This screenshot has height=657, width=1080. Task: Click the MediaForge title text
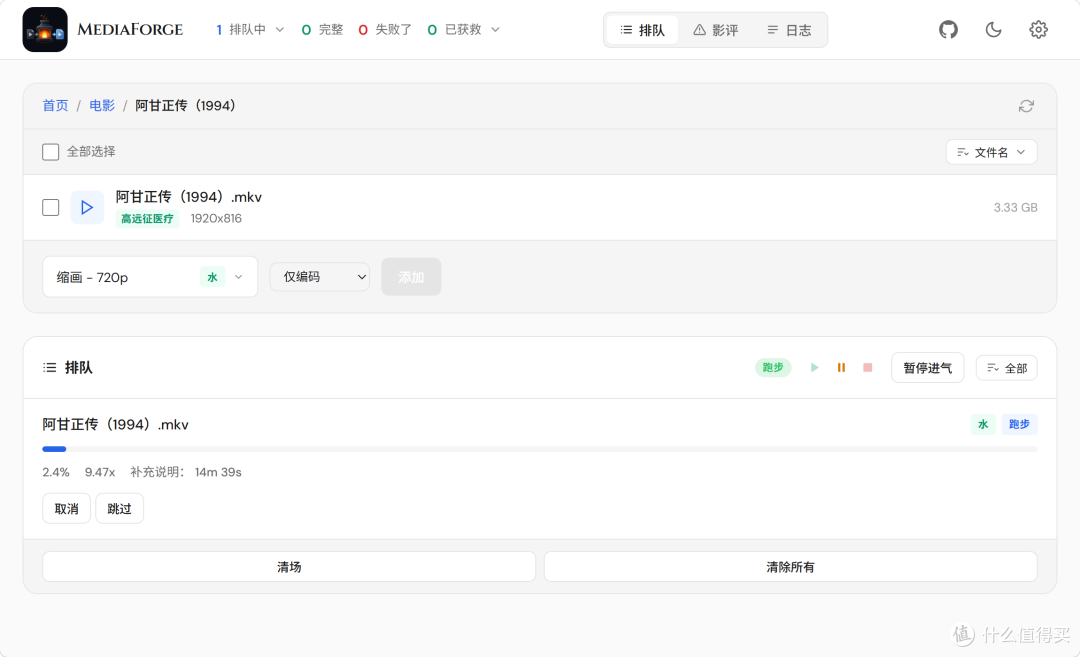coord(130,30)
